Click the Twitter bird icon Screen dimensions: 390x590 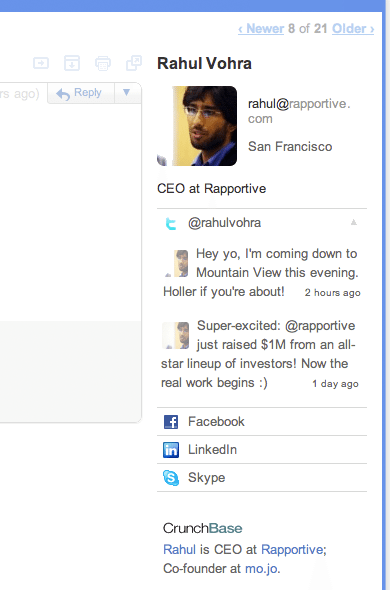point(171,224)
